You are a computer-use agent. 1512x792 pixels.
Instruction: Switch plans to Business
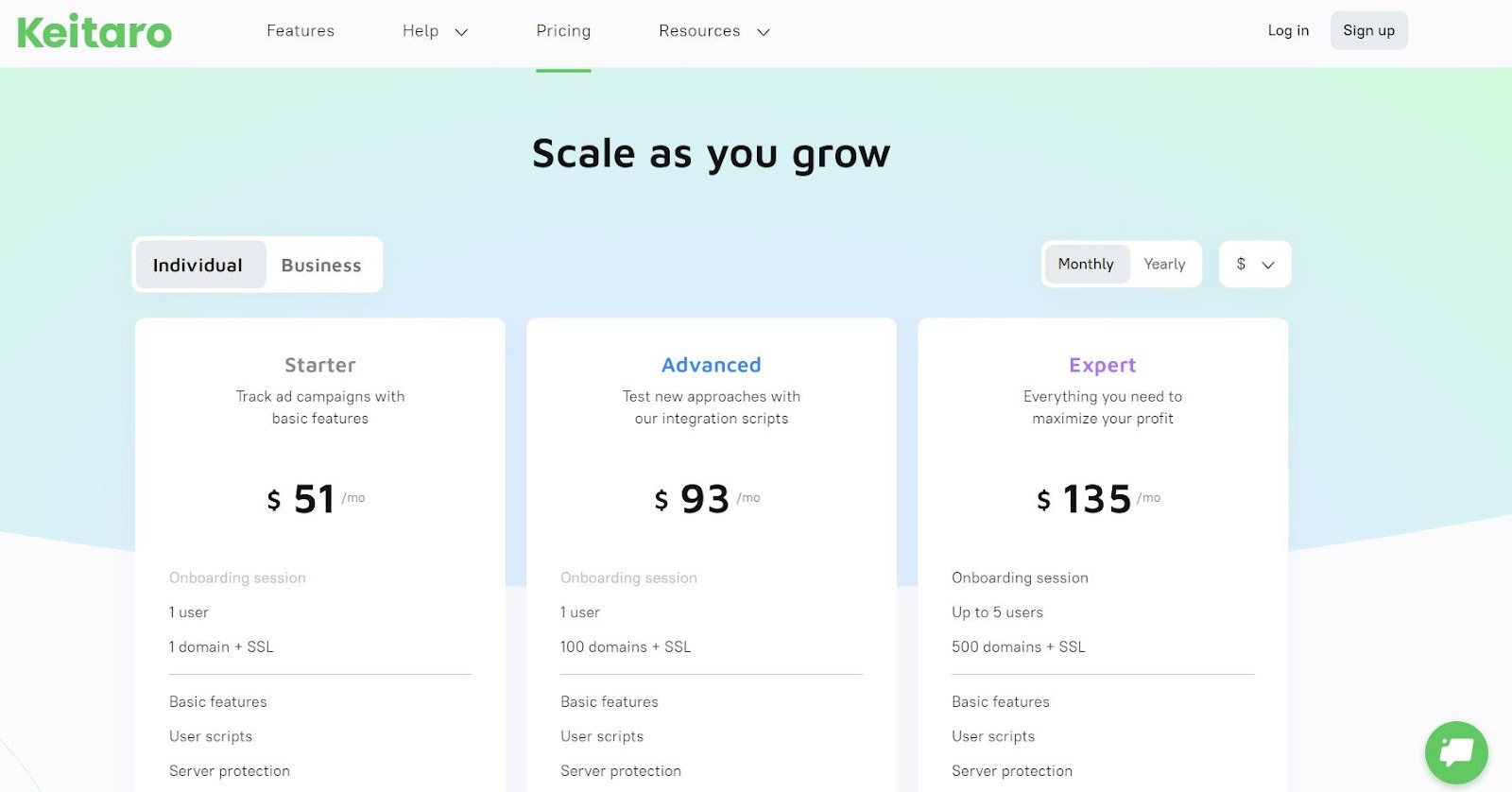coord(321,265)
